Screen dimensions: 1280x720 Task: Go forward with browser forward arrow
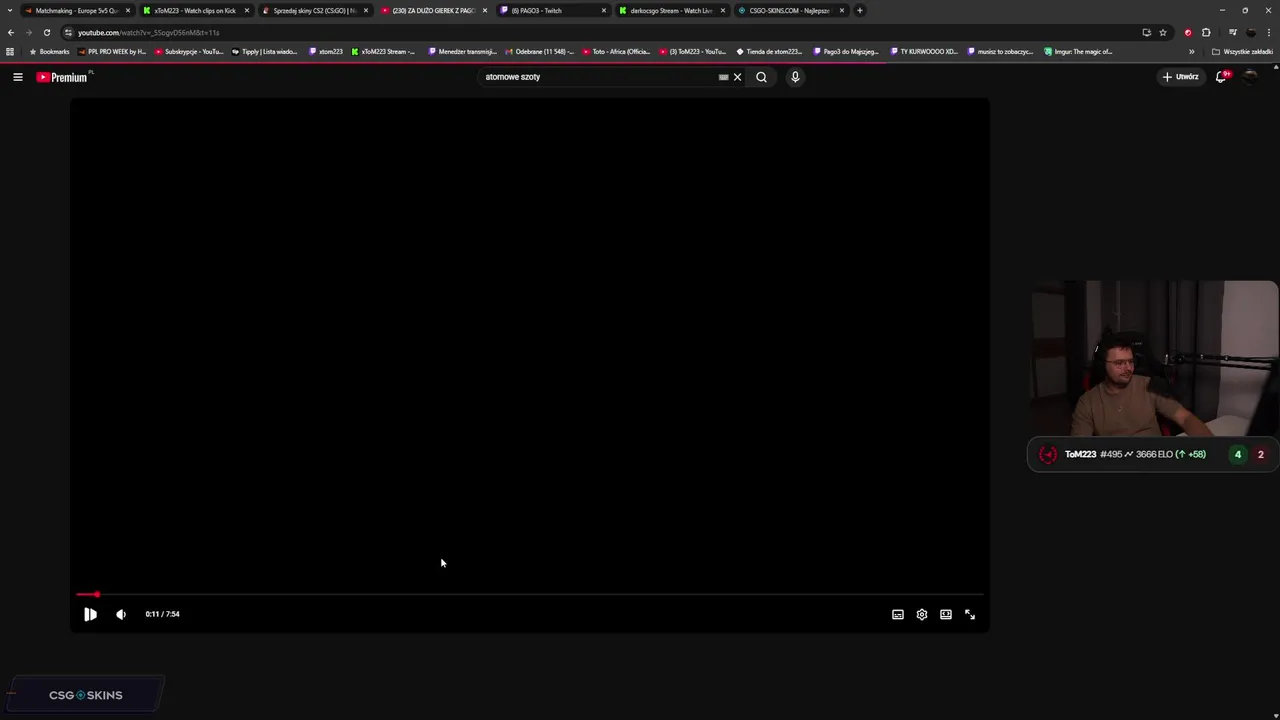(29, 32)
